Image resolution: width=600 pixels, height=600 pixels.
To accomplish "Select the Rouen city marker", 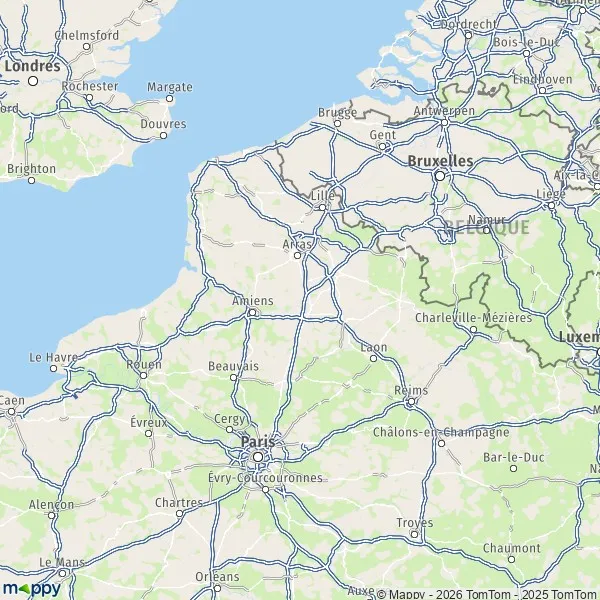I will tap(143, 376).
